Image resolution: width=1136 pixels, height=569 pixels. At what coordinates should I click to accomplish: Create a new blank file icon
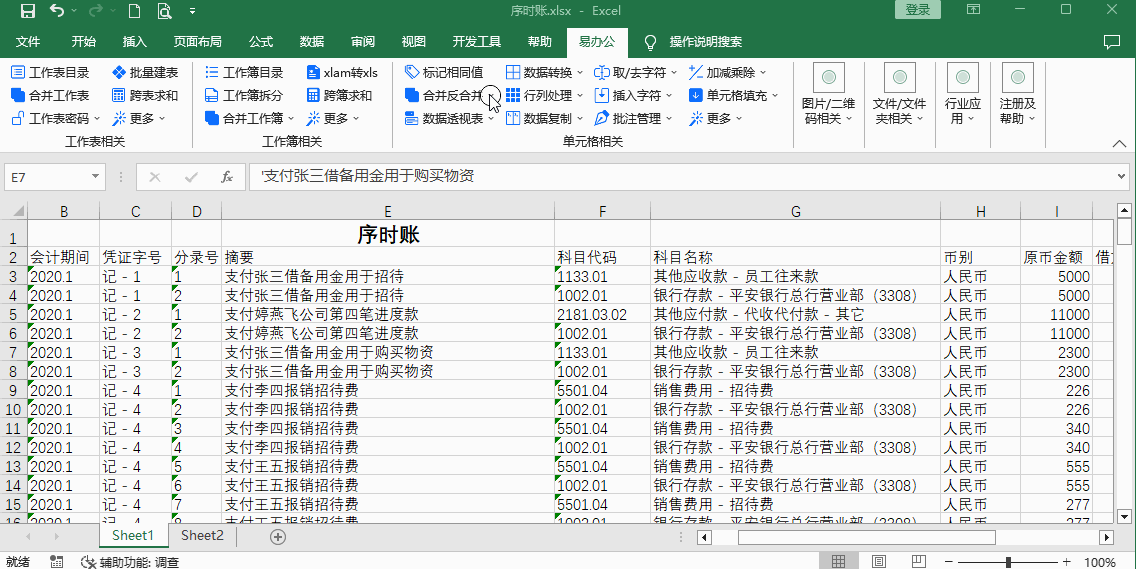pos(134,11)
